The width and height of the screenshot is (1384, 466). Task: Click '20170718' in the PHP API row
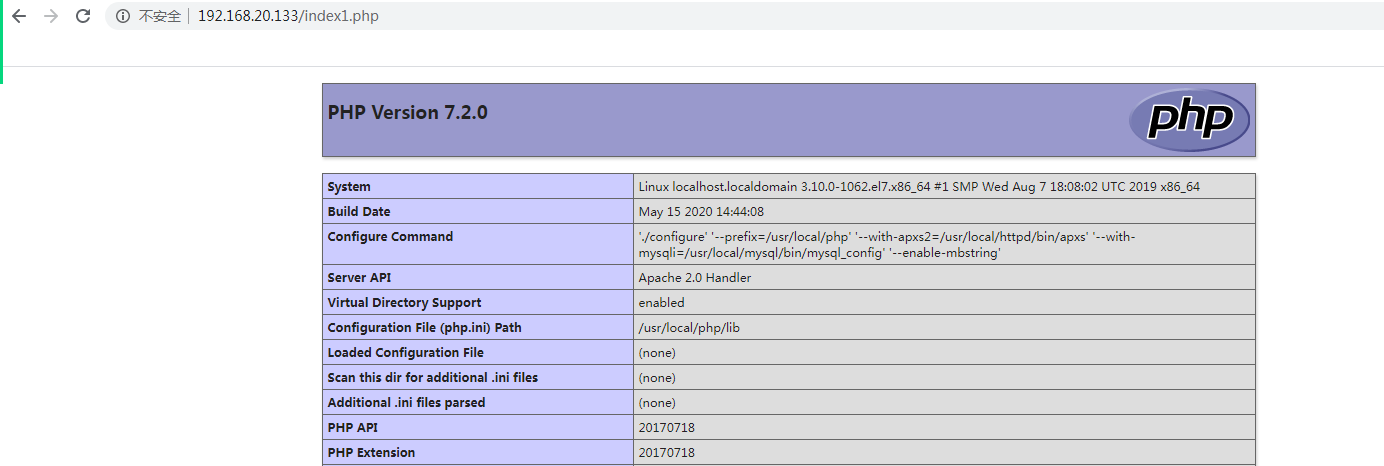666,428
